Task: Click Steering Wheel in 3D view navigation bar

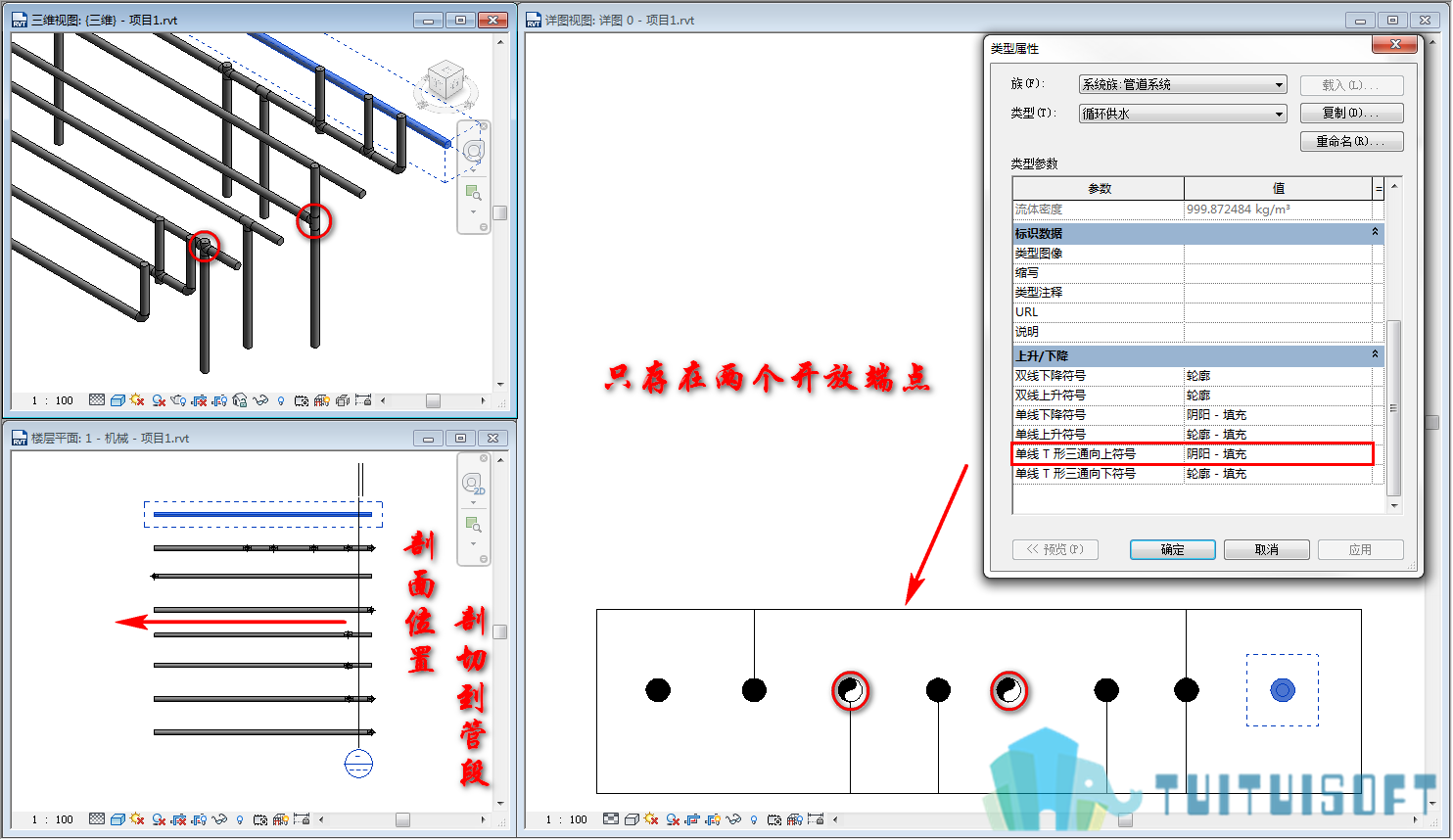Action: click(474, 151)
